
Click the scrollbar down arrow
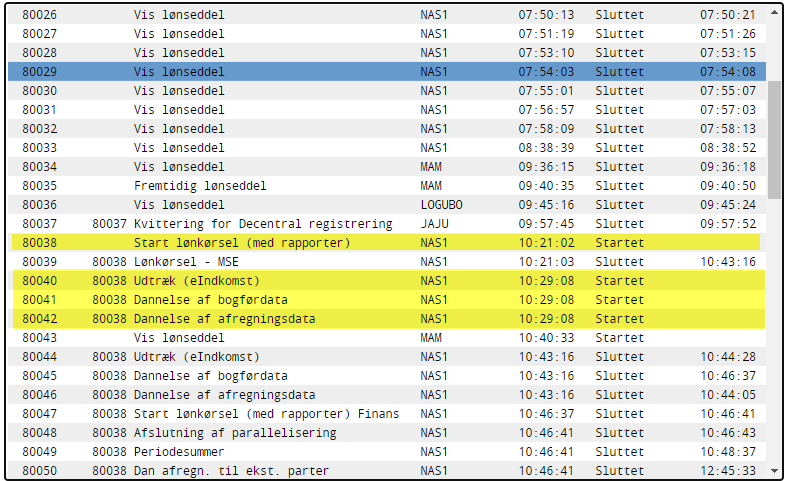point(774,470)
